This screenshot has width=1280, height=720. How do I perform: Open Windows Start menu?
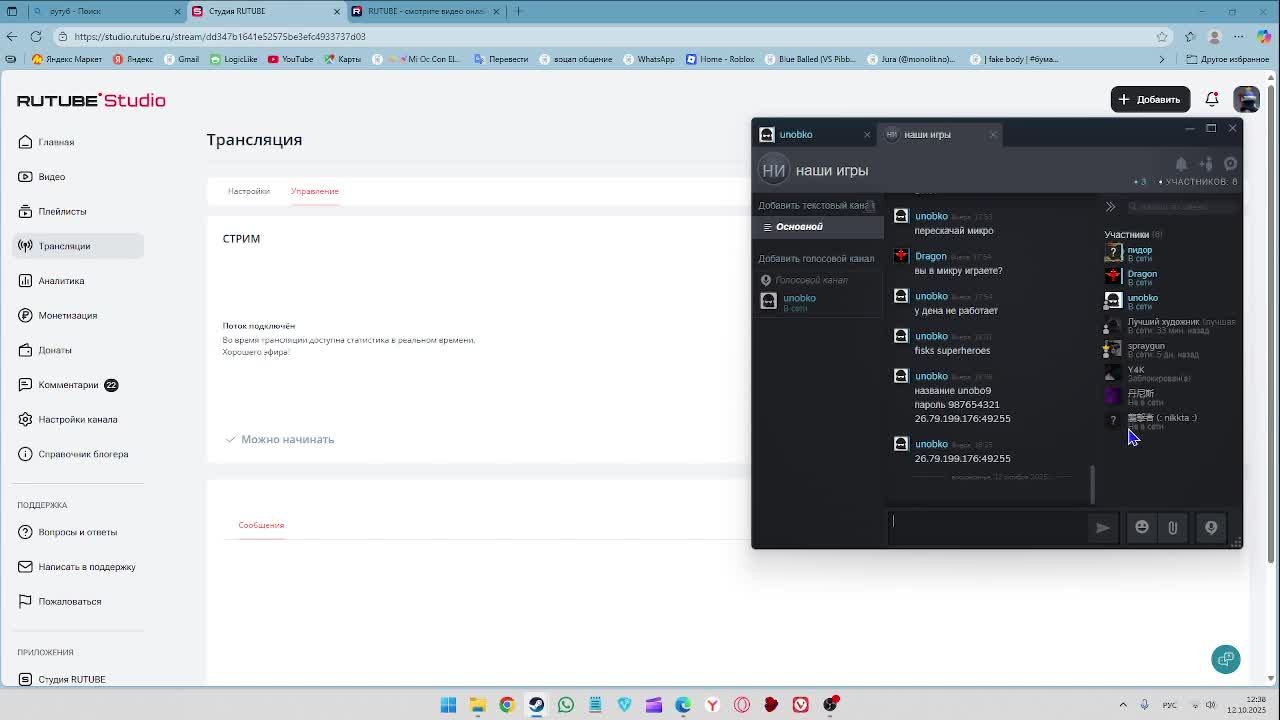pyautogui.click(x=448, y=705)
